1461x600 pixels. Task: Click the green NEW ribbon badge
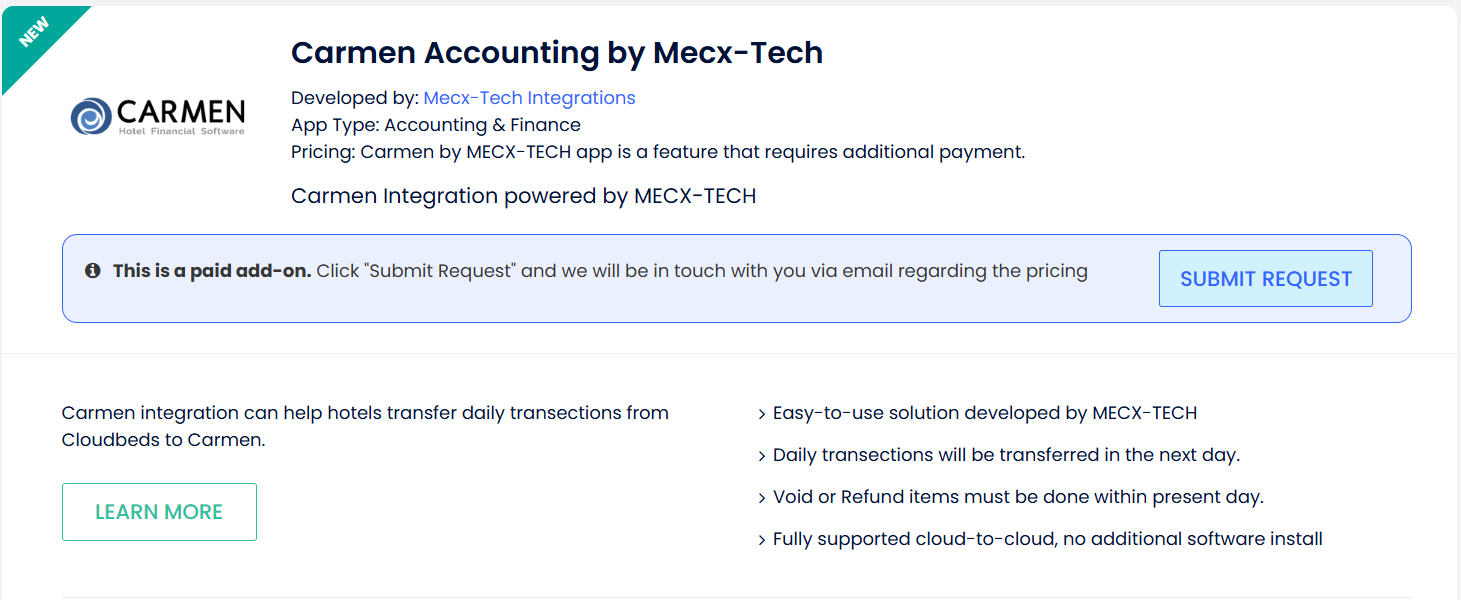pos(36,32)
